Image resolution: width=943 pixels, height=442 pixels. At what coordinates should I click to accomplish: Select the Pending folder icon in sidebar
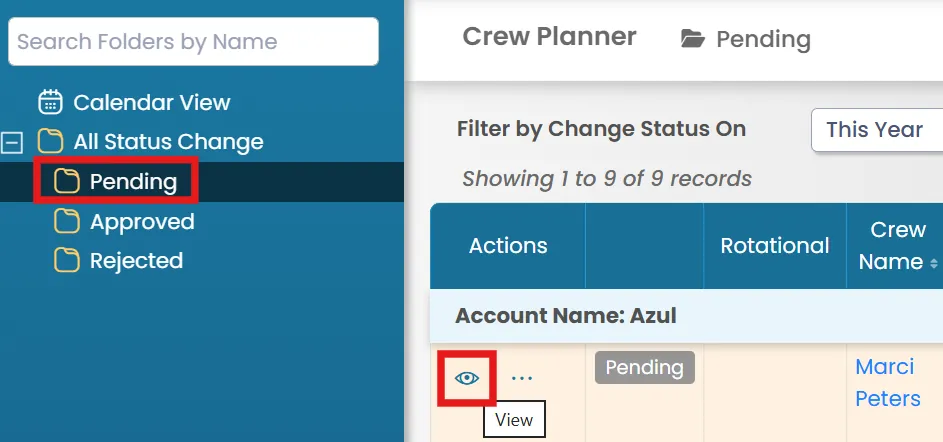(x=67, y=182)
